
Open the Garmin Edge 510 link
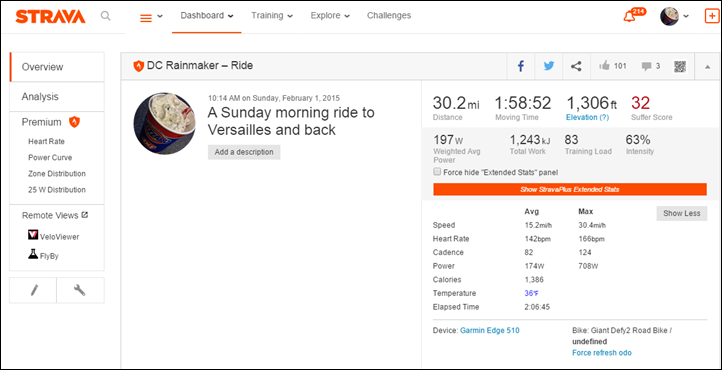coord(489,330)
